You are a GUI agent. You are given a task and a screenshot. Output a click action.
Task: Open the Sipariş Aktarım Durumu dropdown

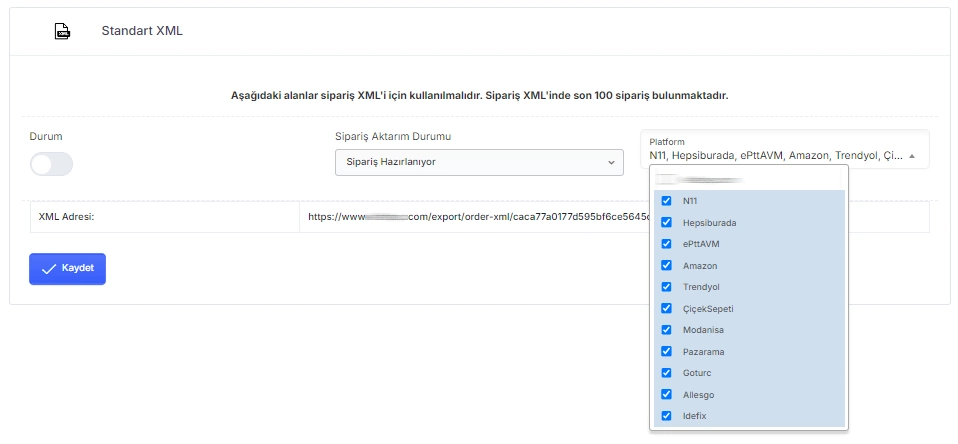pyautogui.click(x=479, y=162)
